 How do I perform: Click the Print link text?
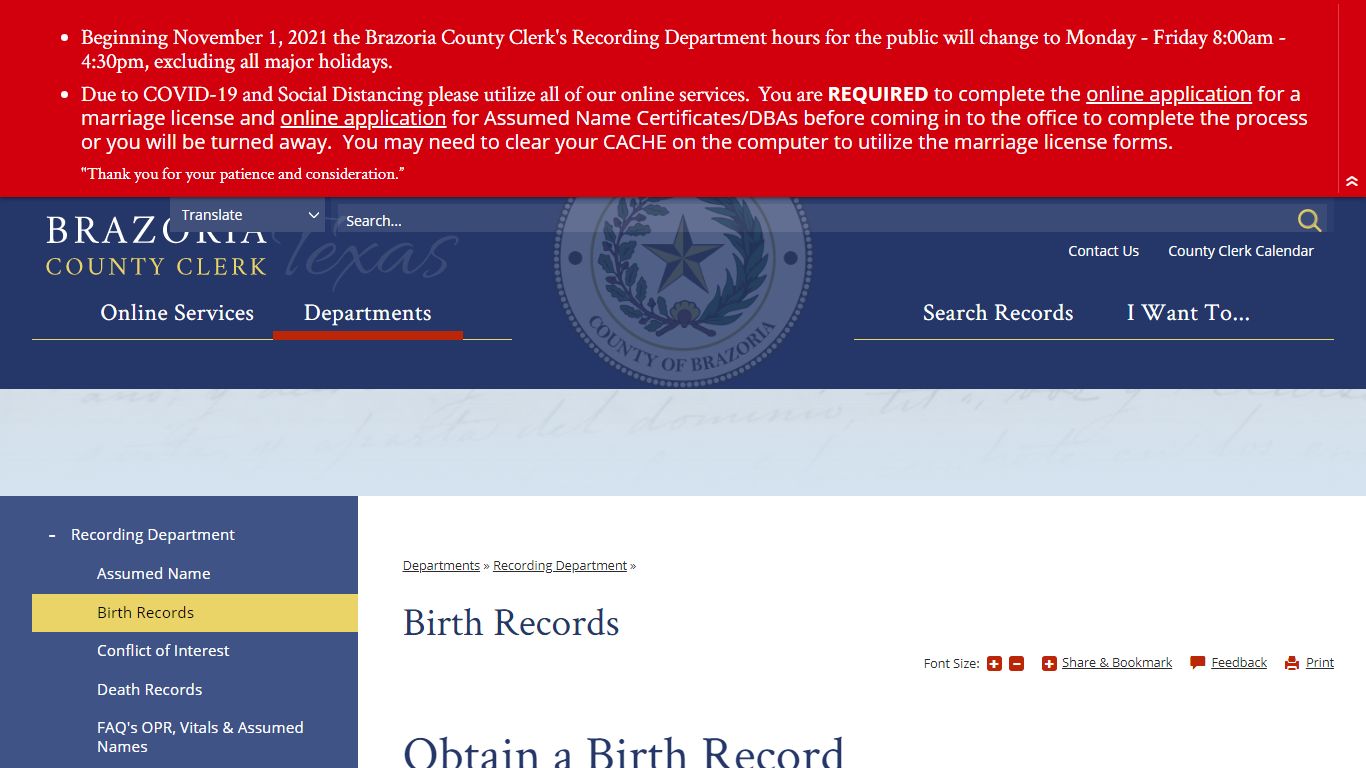click(x=1320, y=663)
